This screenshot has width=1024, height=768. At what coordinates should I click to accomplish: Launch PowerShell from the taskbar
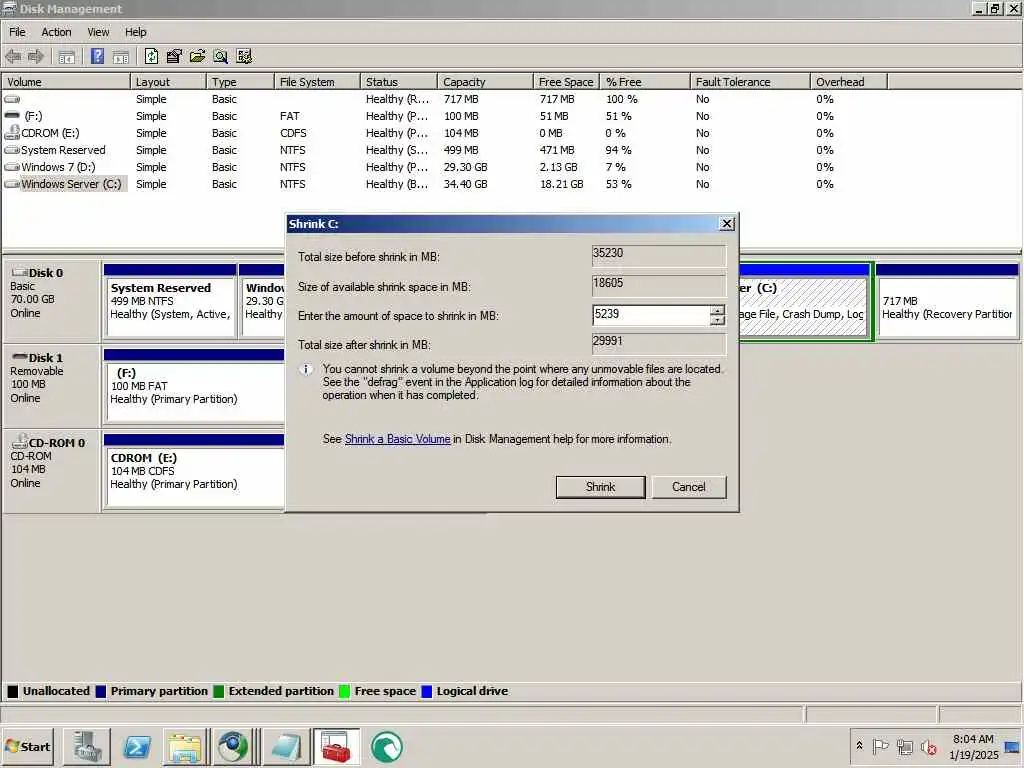click(136, 747)
